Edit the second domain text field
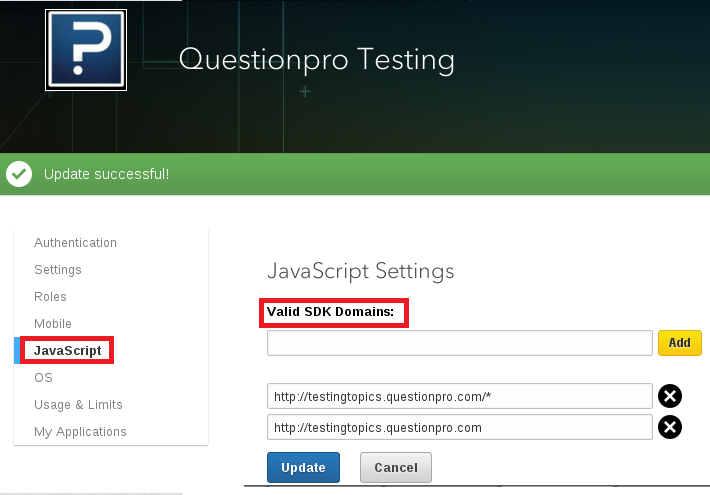Viewport: 710px width, 495px height. tap(459, 427)
